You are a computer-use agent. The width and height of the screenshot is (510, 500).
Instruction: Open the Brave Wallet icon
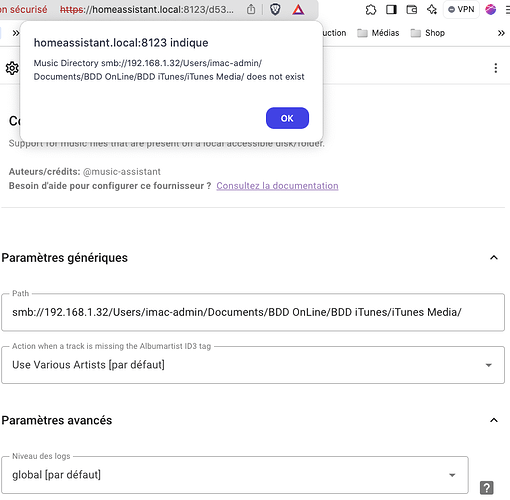tap(412, 9)
